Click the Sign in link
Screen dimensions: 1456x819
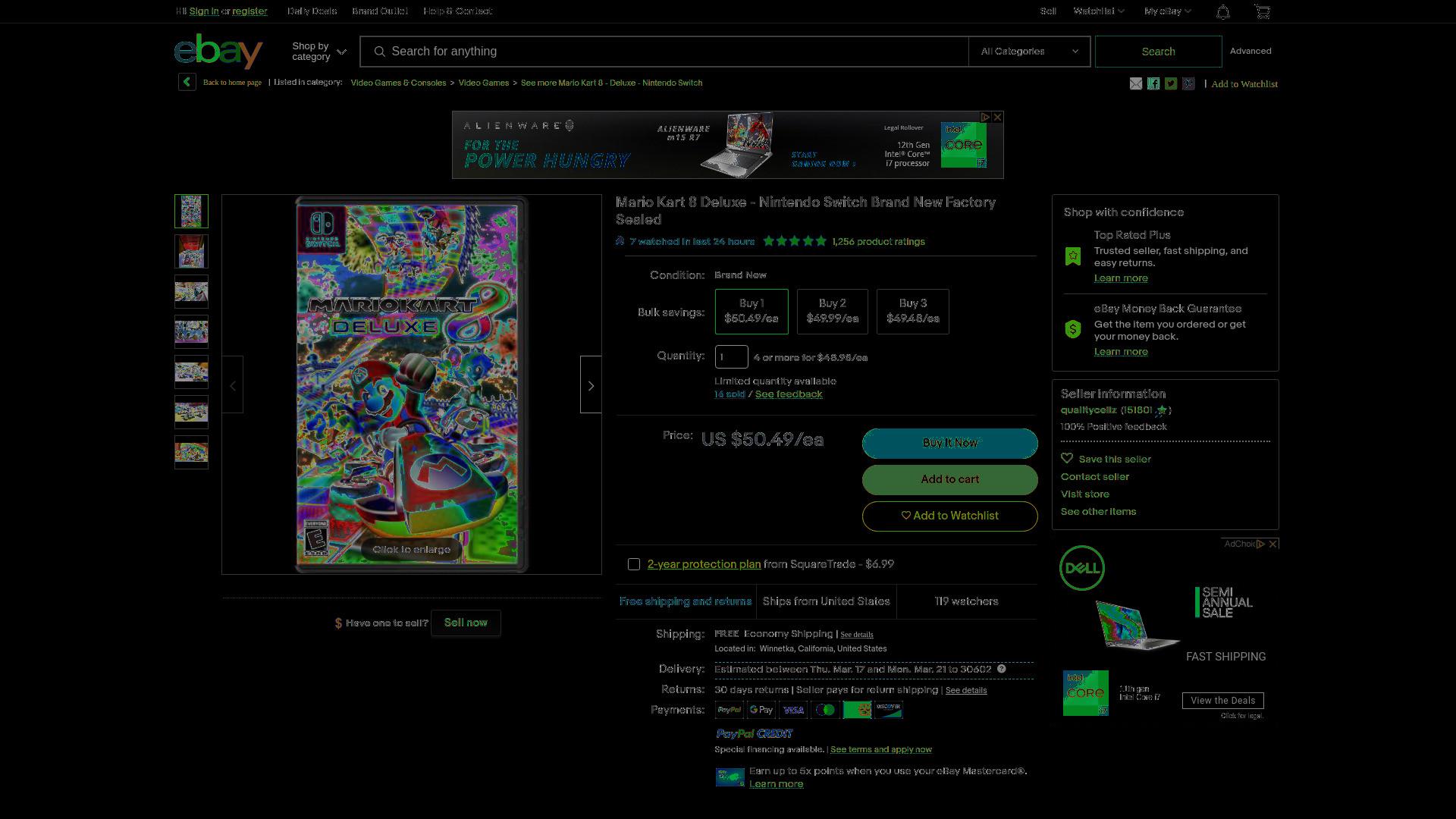point(204,11)
